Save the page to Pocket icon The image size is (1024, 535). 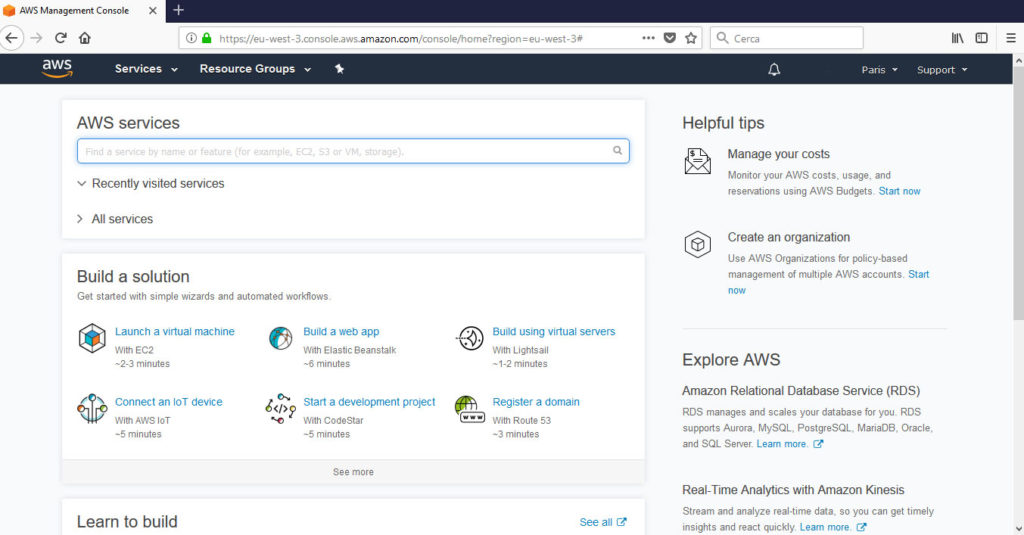tap(669, 38)
